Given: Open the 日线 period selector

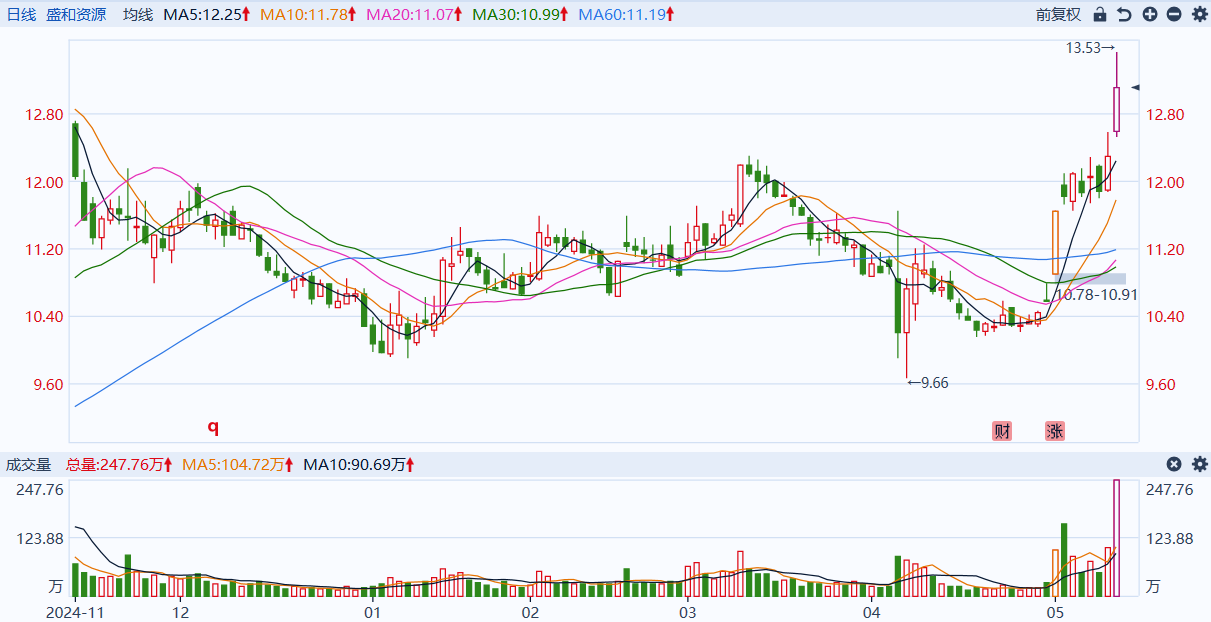Looking at the screenshot, I should (x=21, y=15).
